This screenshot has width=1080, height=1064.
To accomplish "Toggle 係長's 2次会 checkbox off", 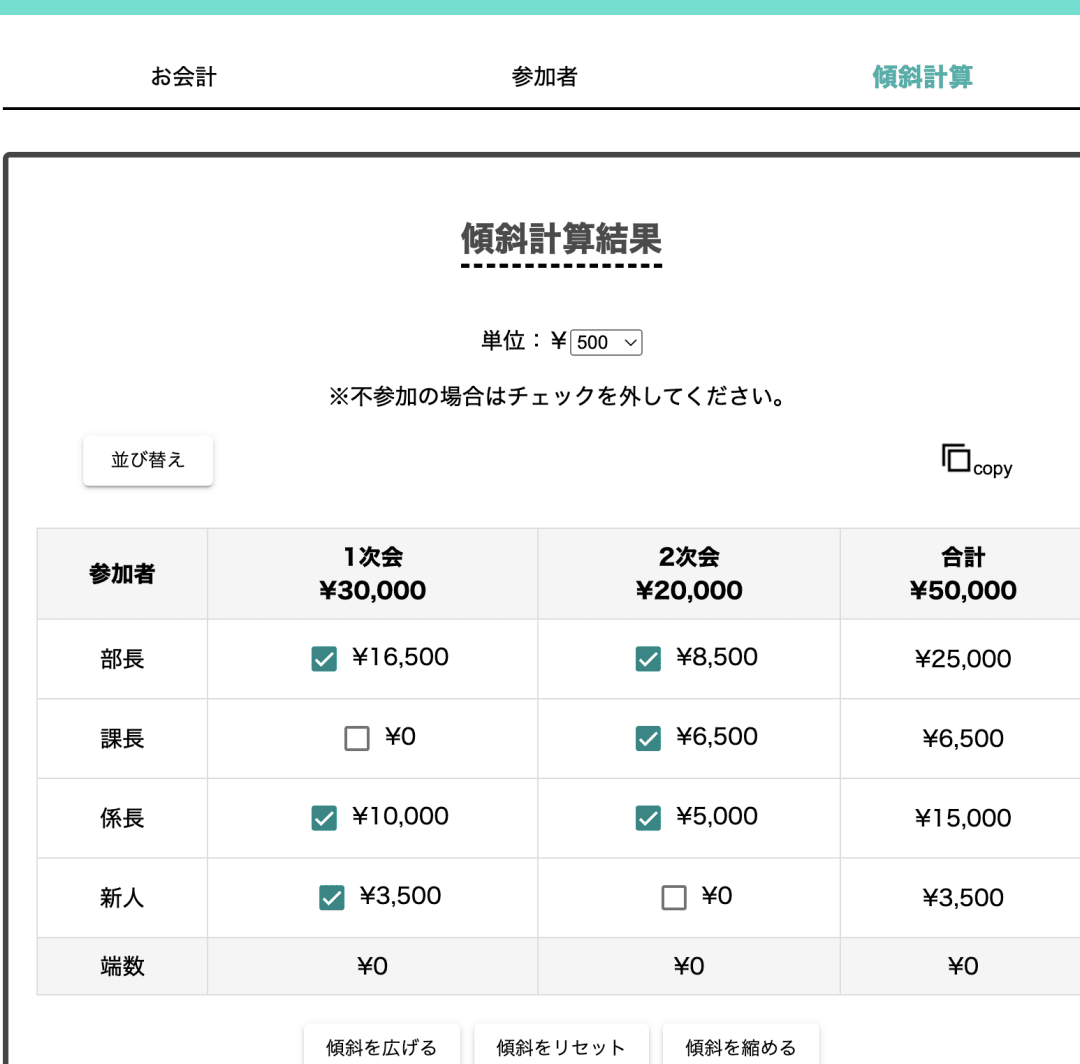I will coord(648,818).
